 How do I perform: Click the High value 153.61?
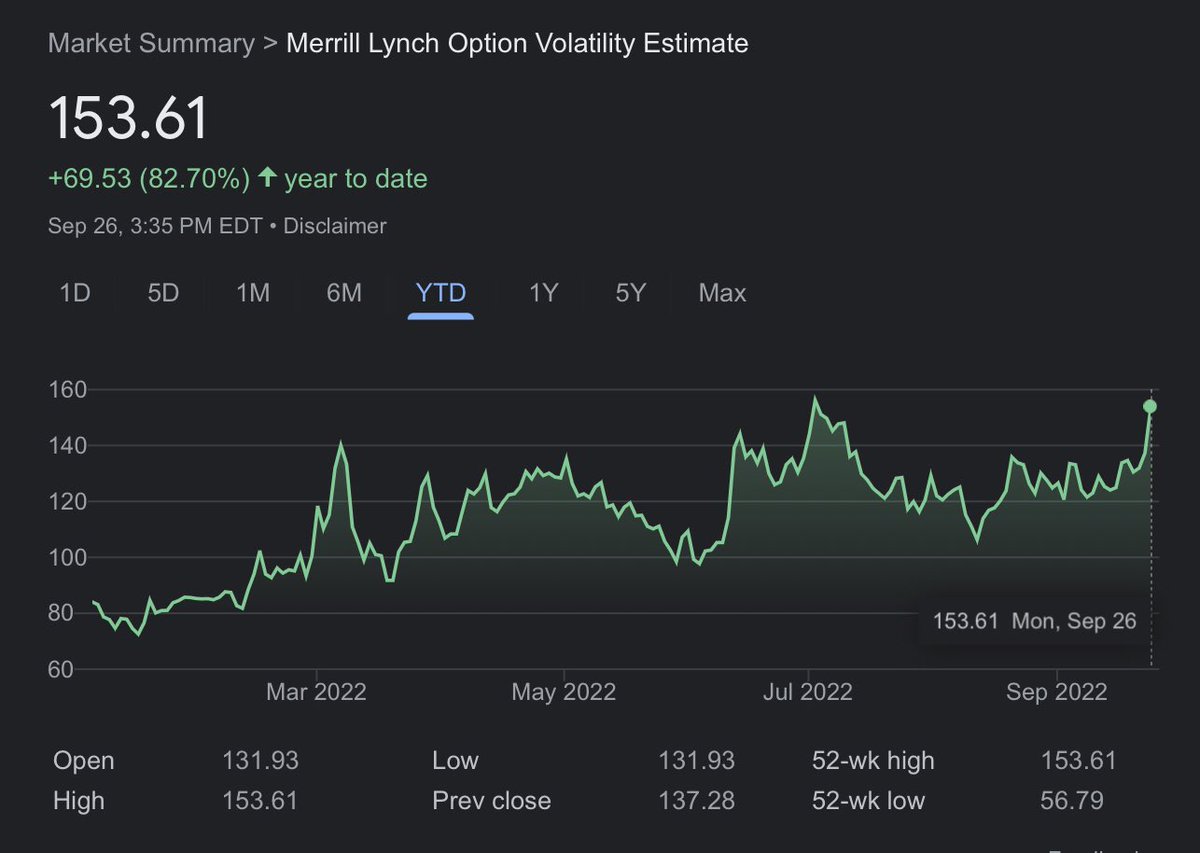tap(260, 801)
